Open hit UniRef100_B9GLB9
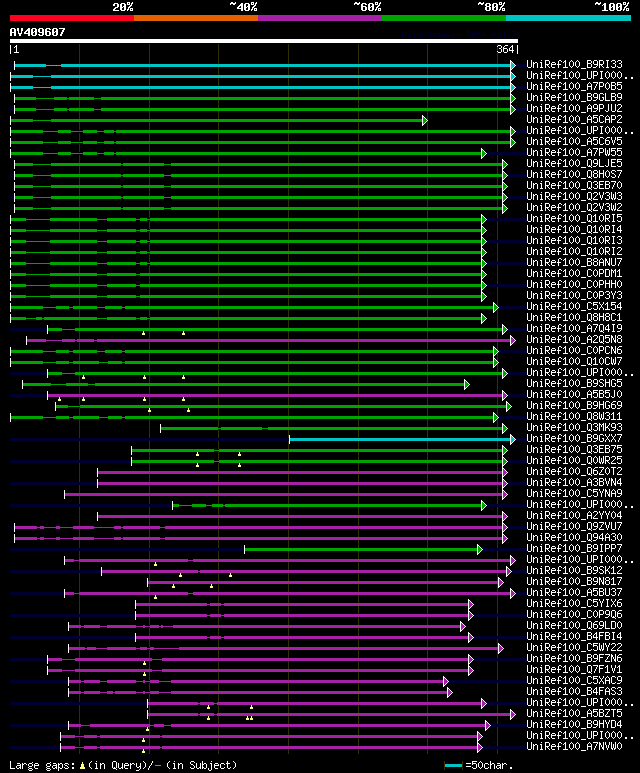Image resolution: width=640 pixels, height=773 pixels. coord(574,98)
